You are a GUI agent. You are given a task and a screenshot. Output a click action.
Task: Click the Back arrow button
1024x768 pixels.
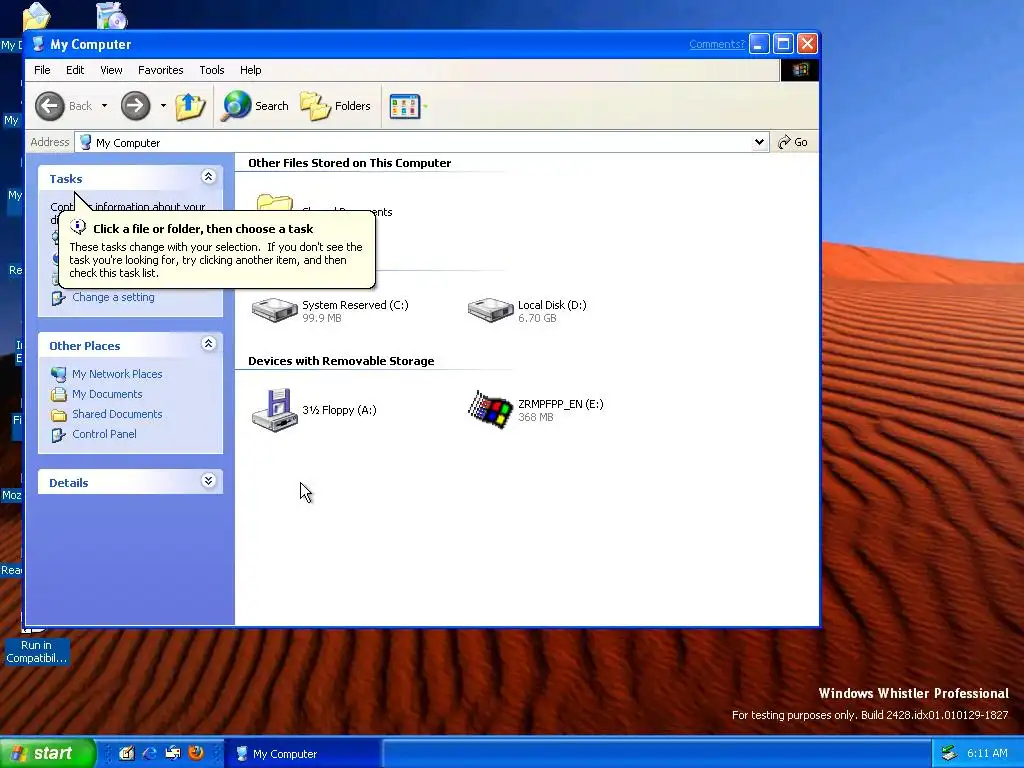click(x=50, y=106)
